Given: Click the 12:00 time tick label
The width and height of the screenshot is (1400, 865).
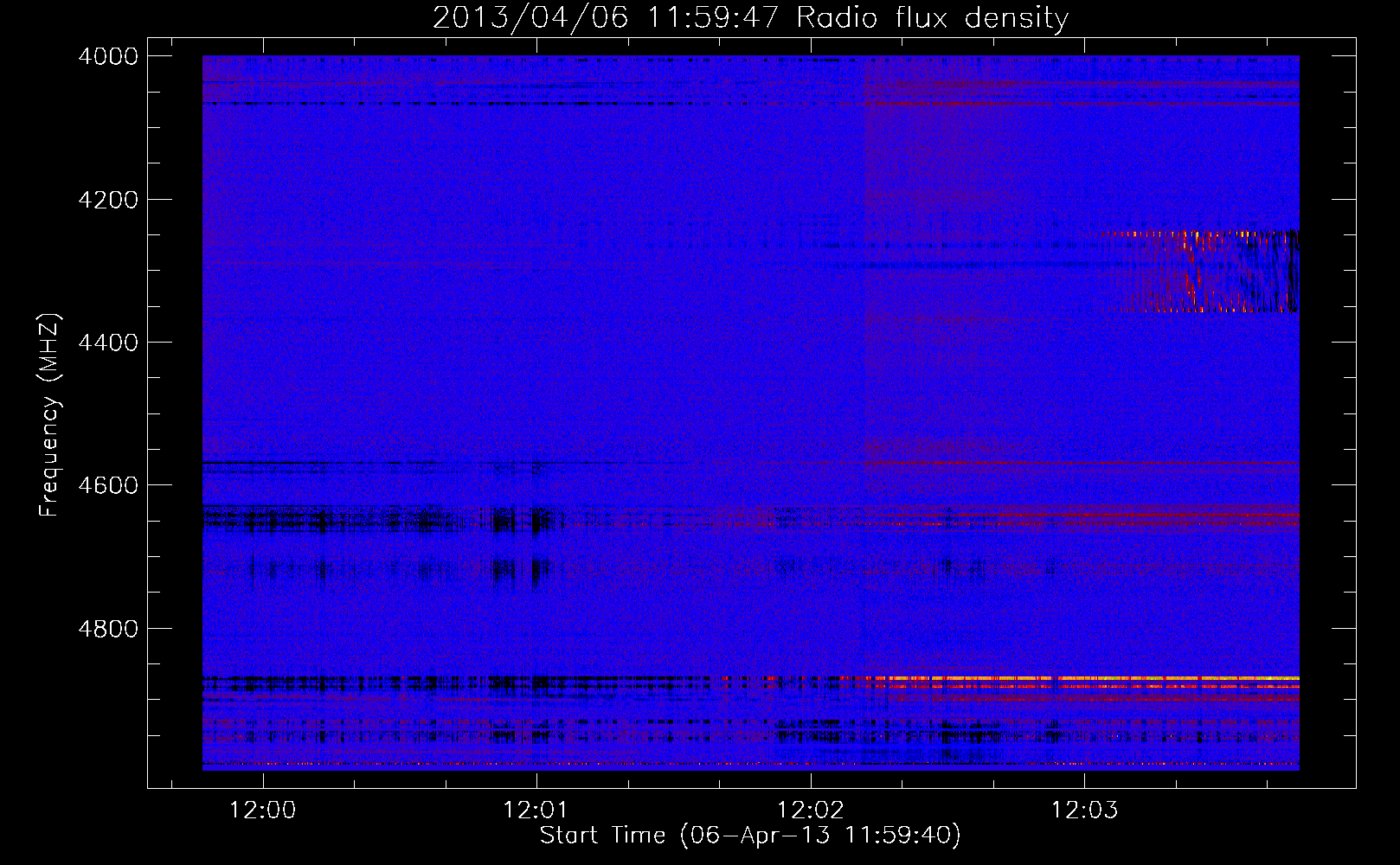Looking at the screenshot, I should 262,810.
